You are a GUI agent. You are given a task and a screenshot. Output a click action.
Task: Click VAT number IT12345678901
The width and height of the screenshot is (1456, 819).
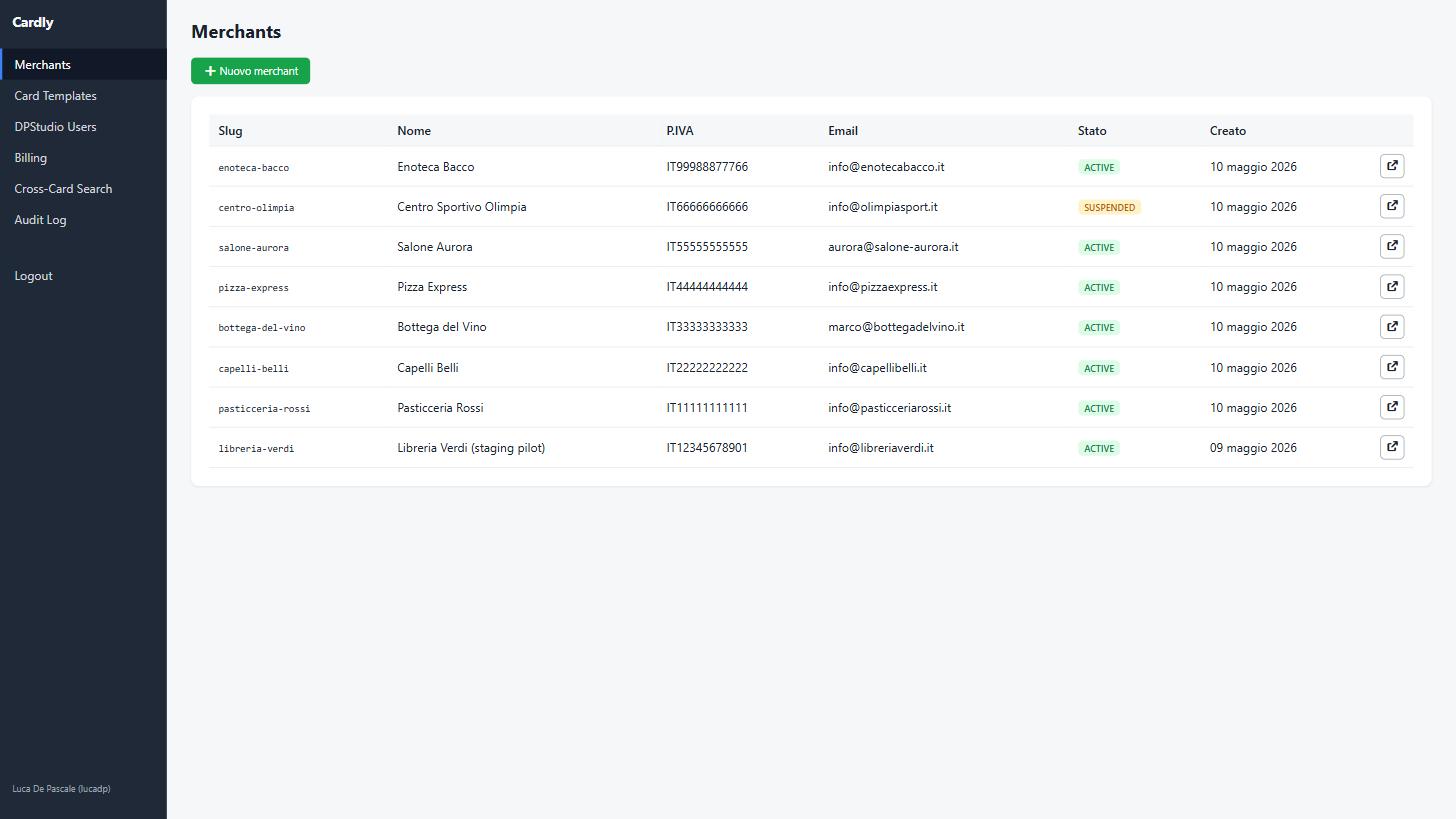707,448
